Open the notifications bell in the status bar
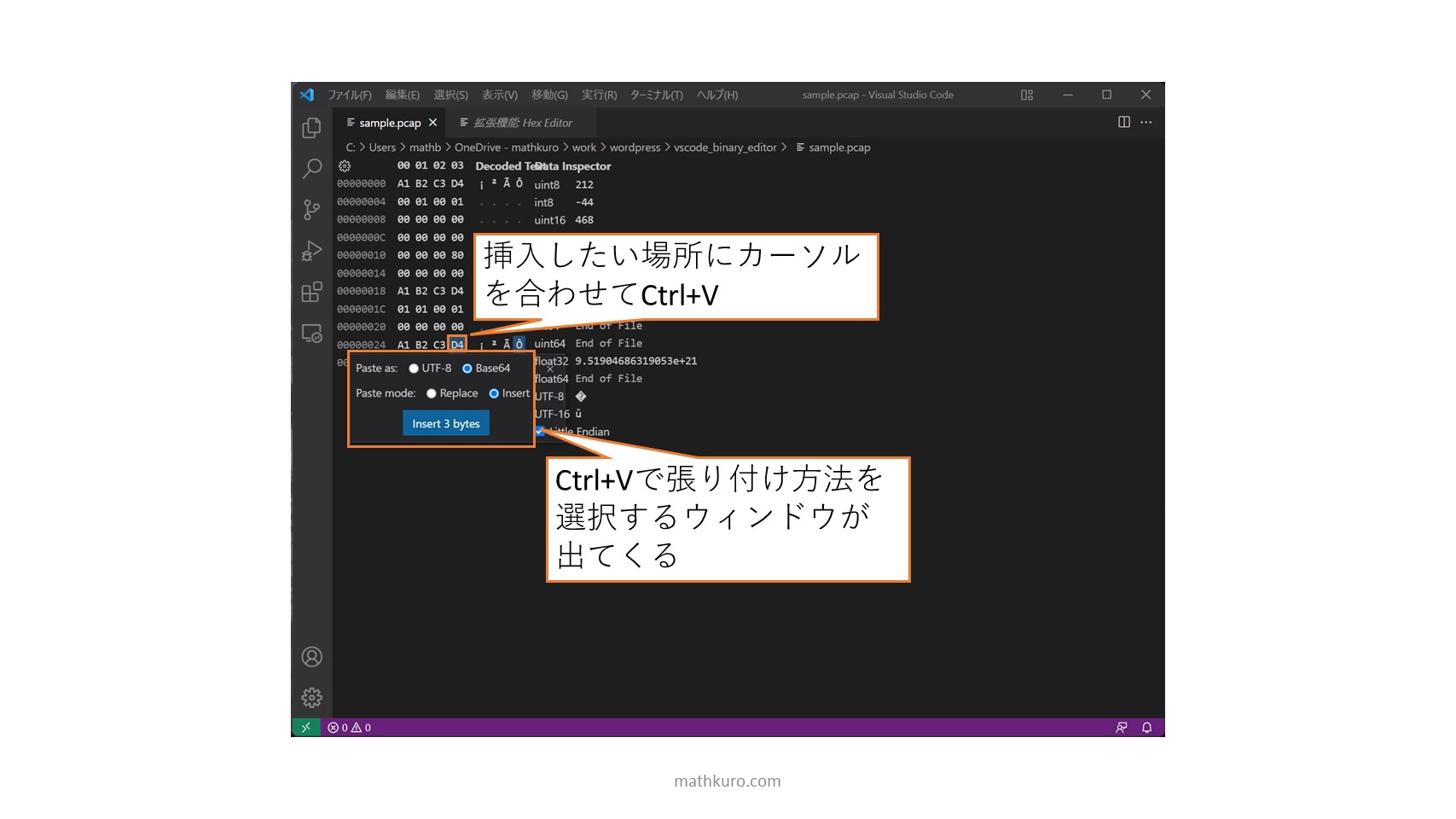 click(x=1147, y=728)
